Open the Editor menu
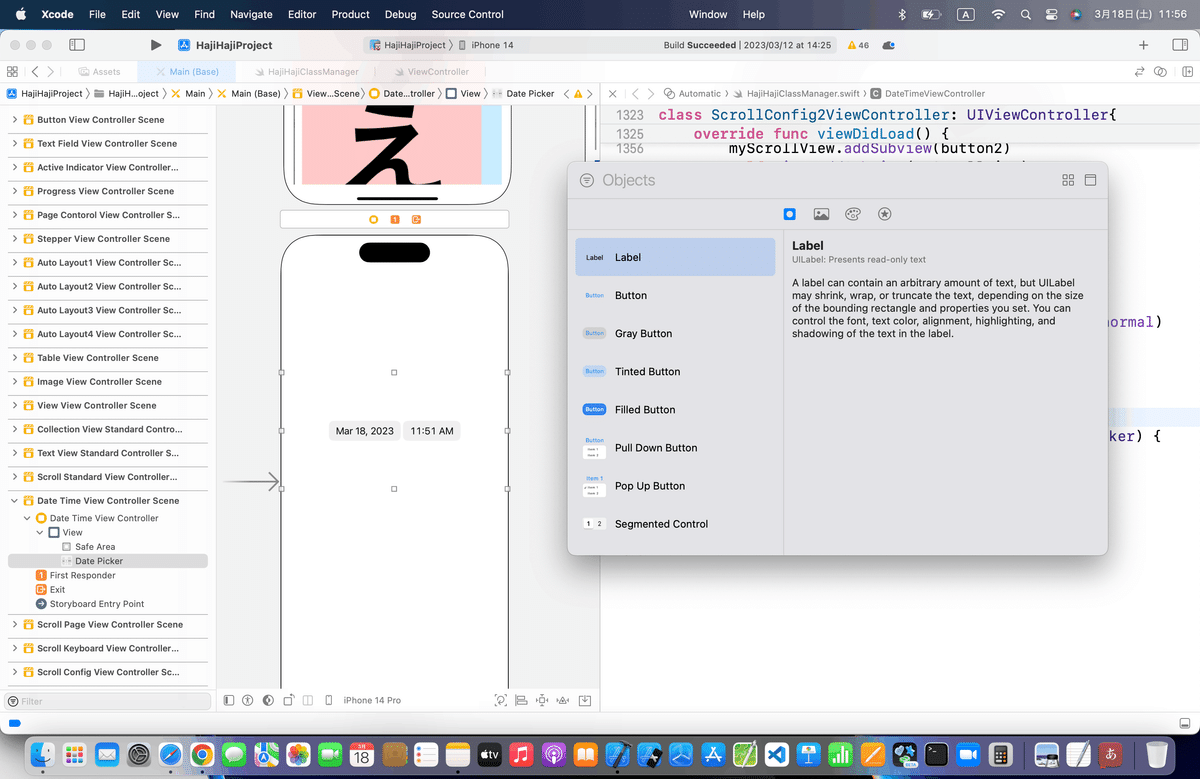The height and width of the screenshot is (779, 1200). [x=301, y=14]
